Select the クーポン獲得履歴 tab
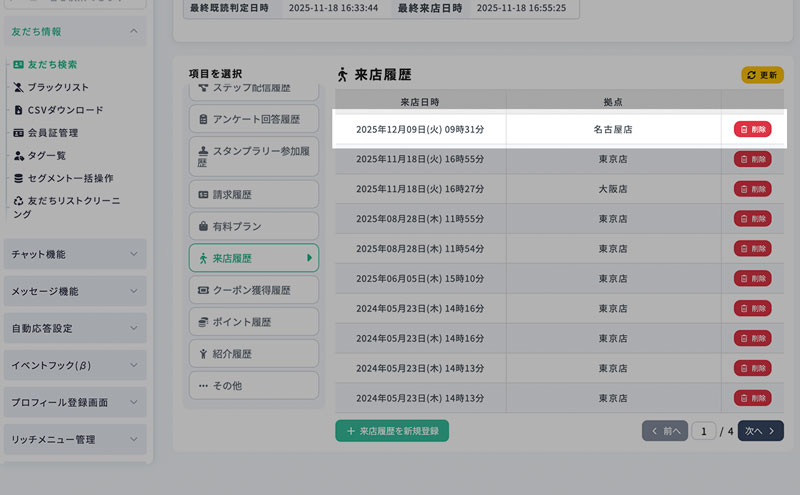 click(x=253, y=290)
